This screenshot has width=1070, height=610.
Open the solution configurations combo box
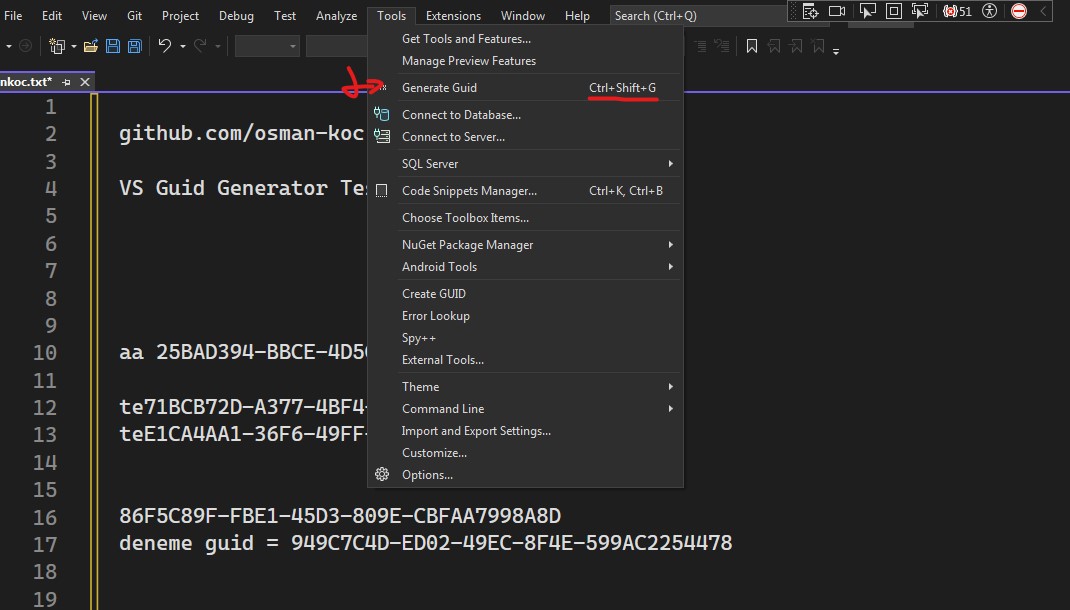coord(267,46)
